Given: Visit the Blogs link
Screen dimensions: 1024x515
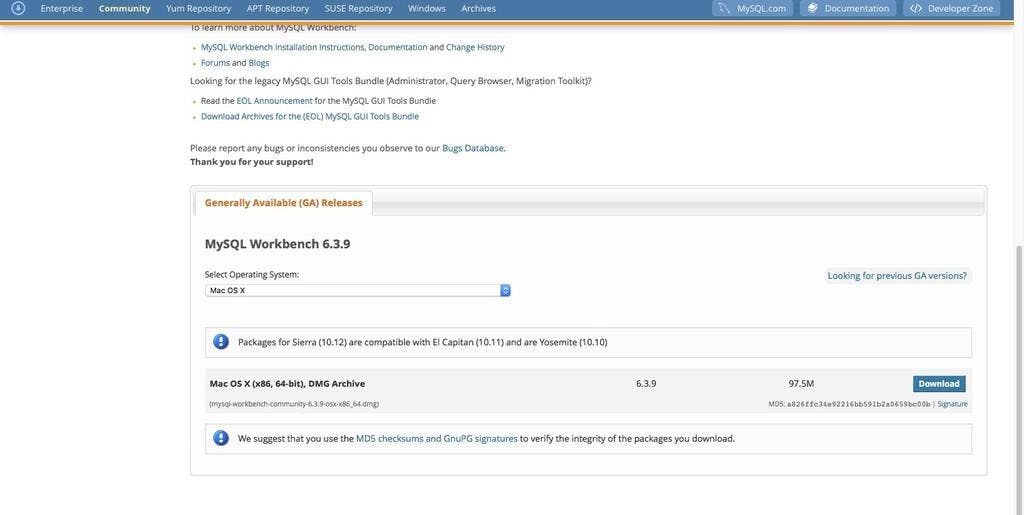Looking at the screenshot, I should click(x=259, y=63).
